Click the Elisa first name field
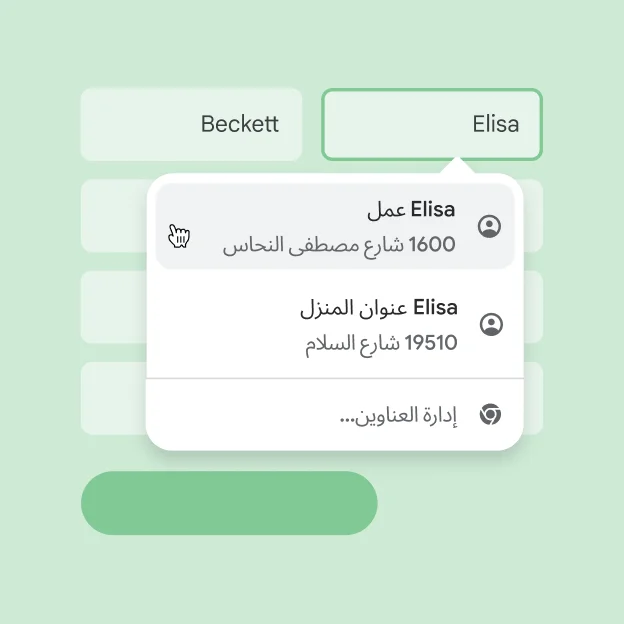Viewport: 624px width, 624px height. point(431,125)
